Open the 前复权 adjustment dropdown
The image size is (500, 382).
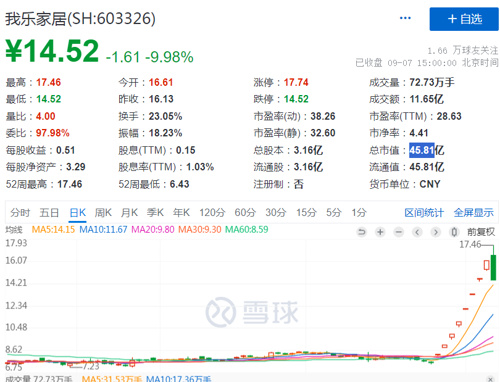pyautogui.click(x=481, y=232)
